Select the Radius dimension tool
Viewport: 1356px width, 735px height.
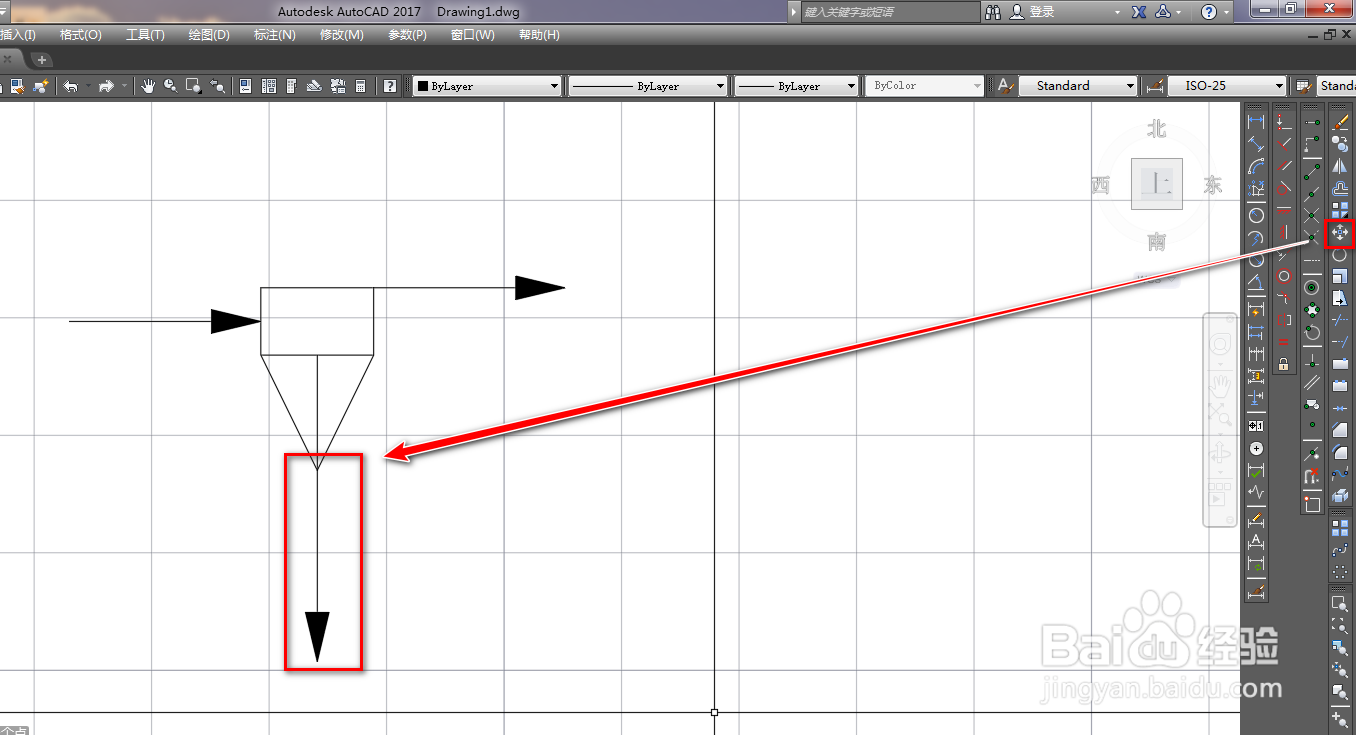[x=1256, y=215]
